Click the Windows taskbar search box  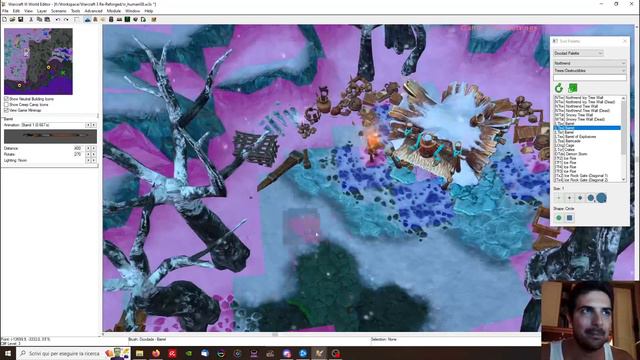[73, 353]
